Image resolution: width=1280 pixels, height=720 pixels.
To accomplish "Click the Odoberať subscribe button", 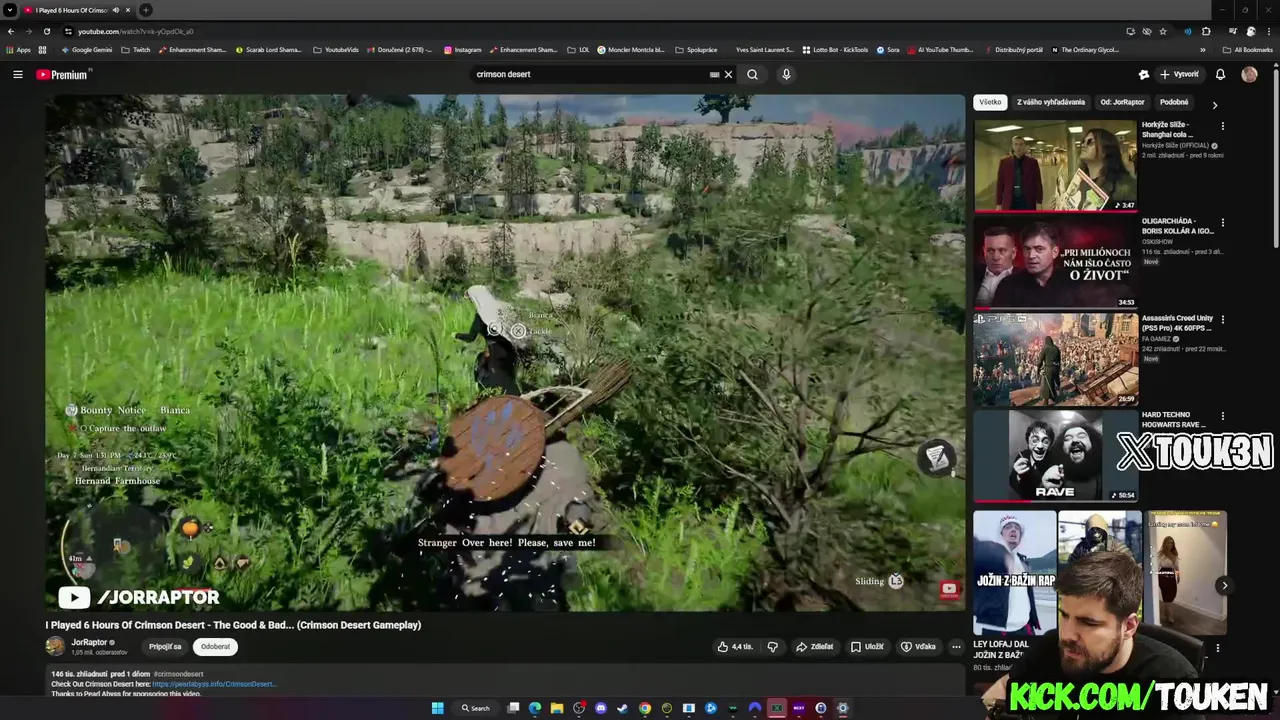I will [215, 647].
